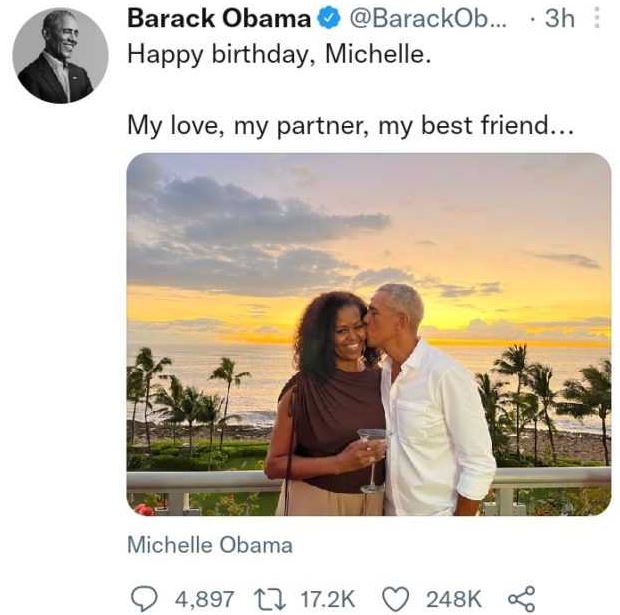Image resolution: width=620 pixels, height=615 pixels.
Task: Click the 3h timestamp
Action: point(559,18)
